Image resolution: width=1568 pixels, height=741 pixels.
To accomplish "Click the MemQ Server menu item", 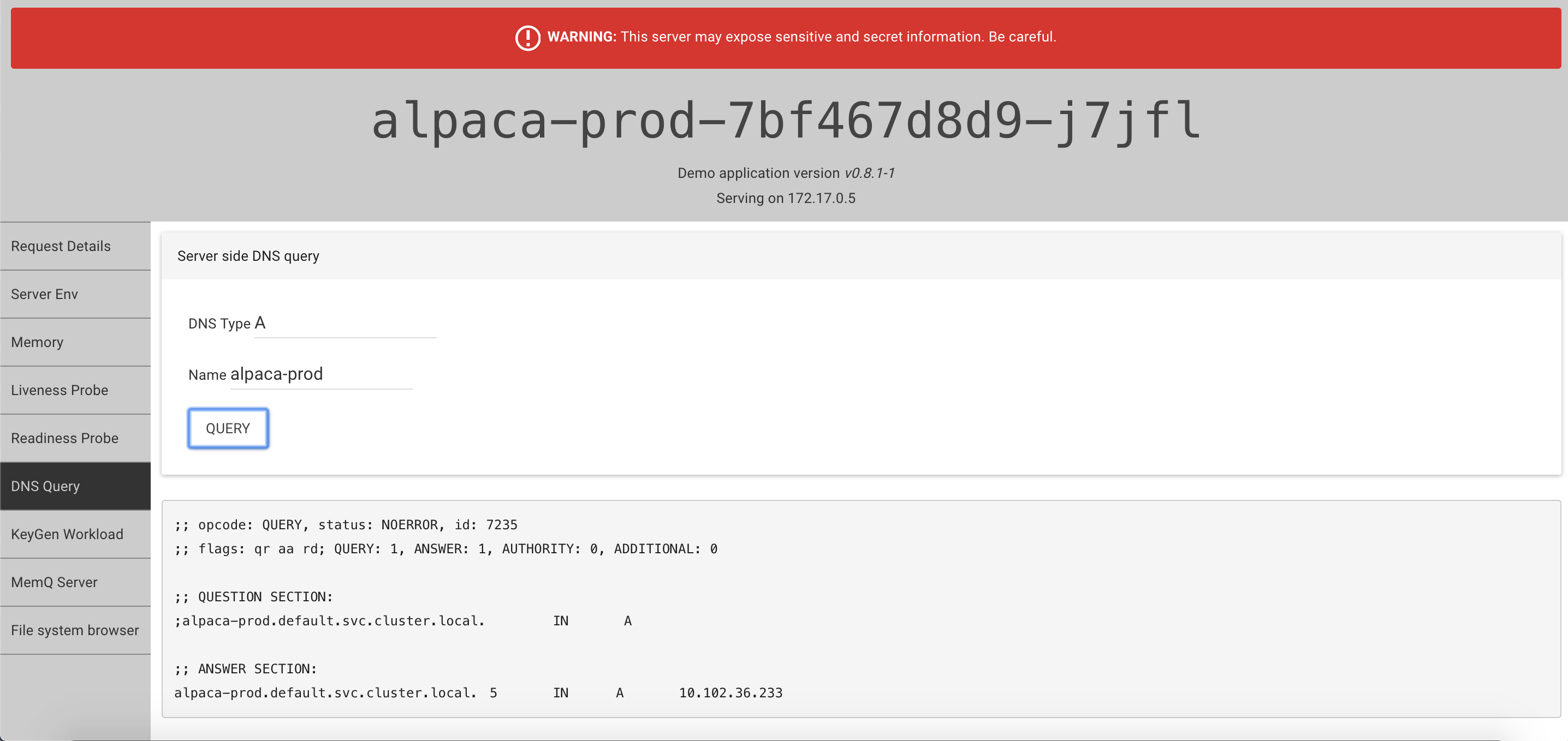I will 75,581.
